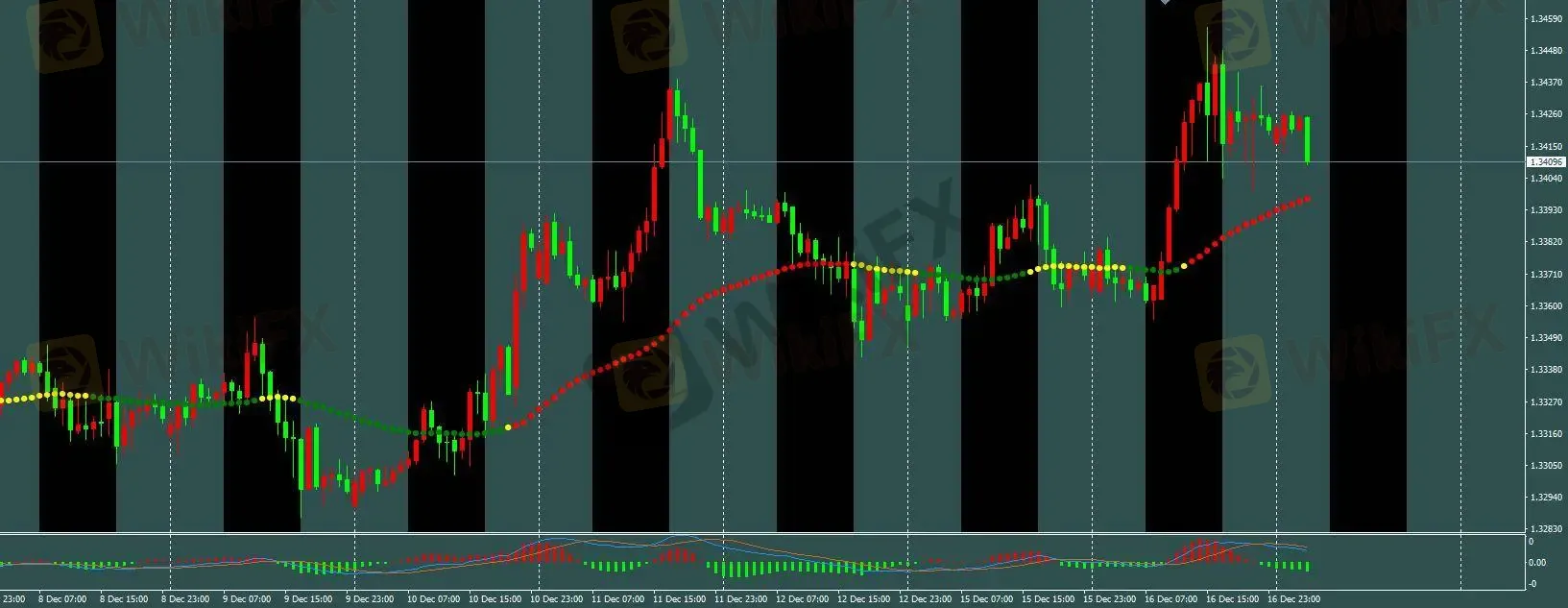
Task: Click the current price label 1.34095
Action: pyautogui.click(x=1545, y=162)
